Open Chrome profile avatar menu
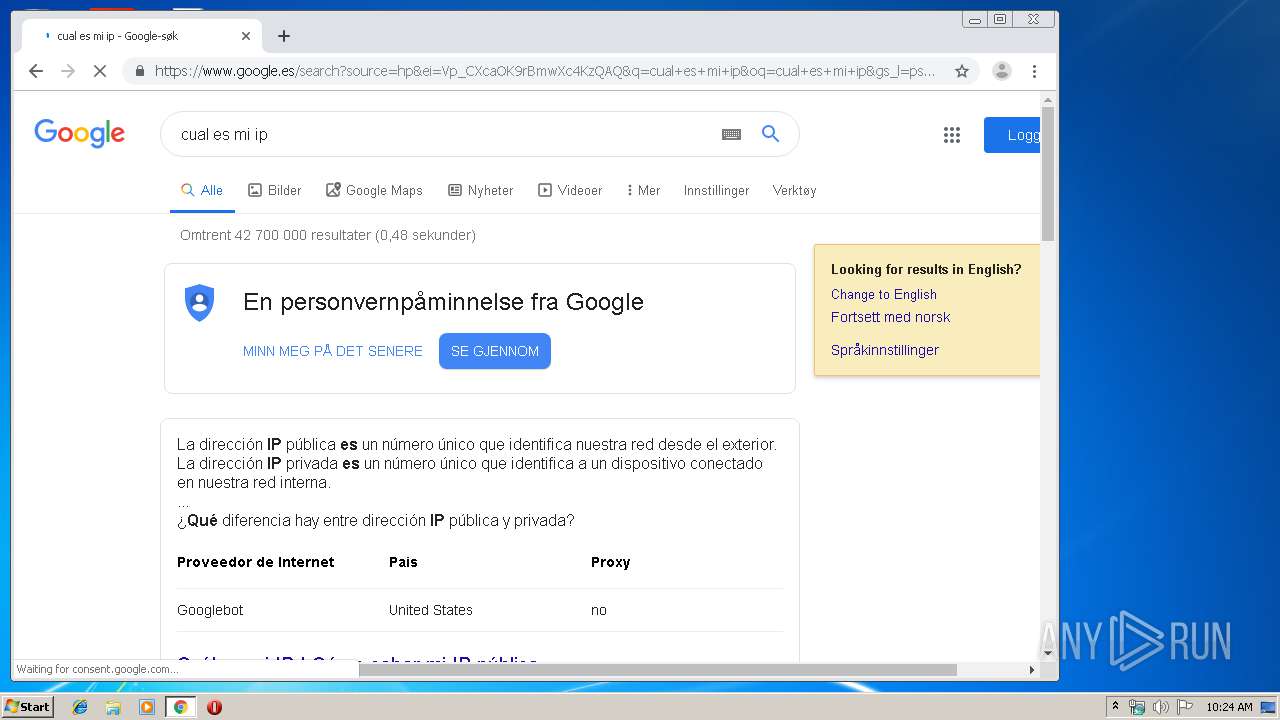The width and height of the screenshot is (1280, 720). pyautogui.click(x=1001, y=71)
